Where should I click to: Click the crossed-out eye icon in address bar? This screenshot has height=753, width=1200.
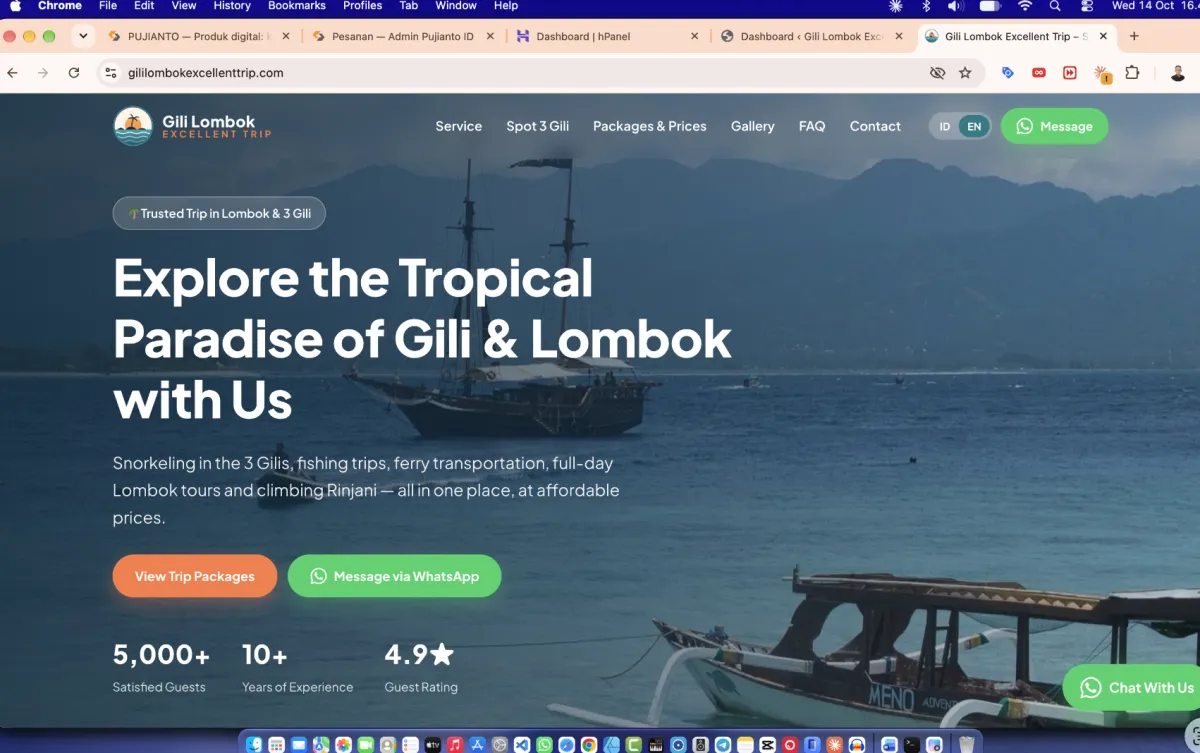937,73
